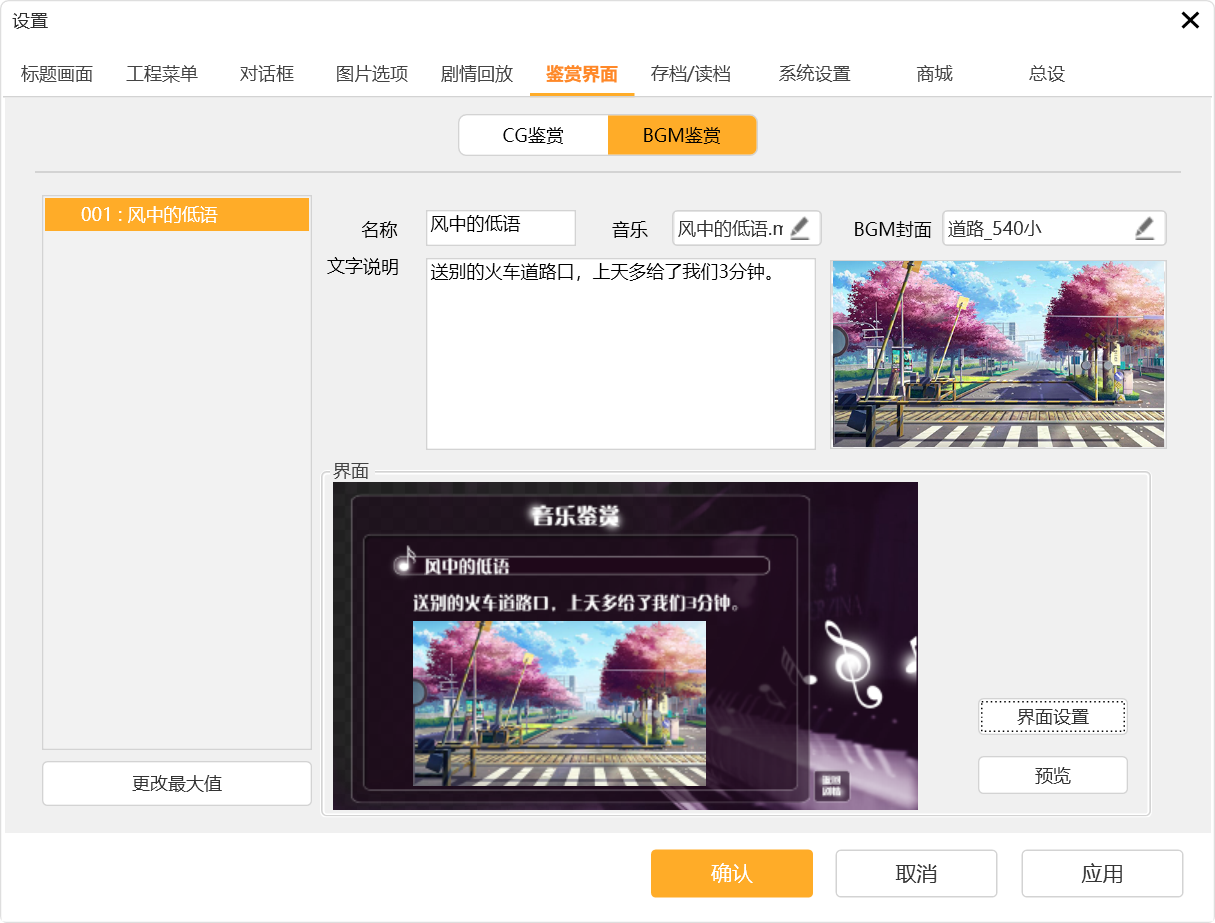Go to the 工程菜单 tab
Viewport: 1215px width, 923px height.
click(162, 74)
